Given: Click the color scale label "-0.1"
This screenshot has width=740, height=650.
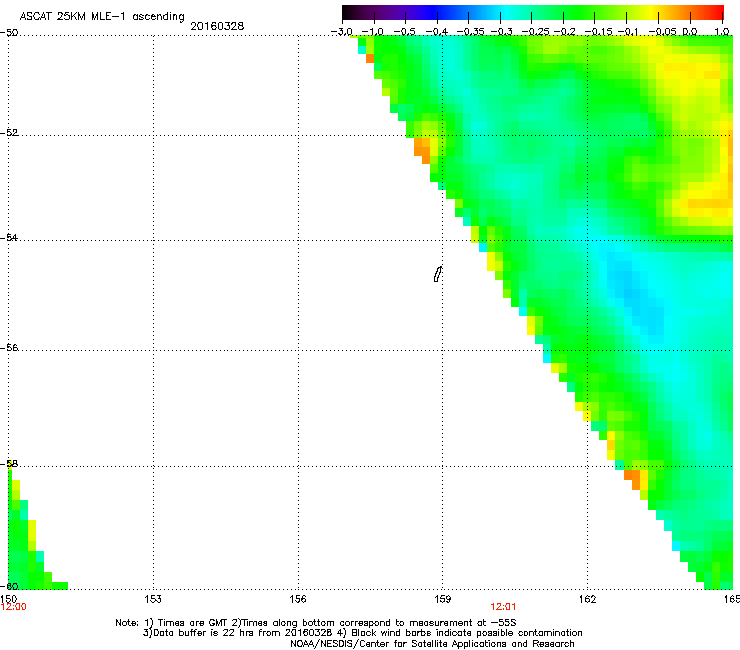Looking at the screenshot, I should pos(628,32).
